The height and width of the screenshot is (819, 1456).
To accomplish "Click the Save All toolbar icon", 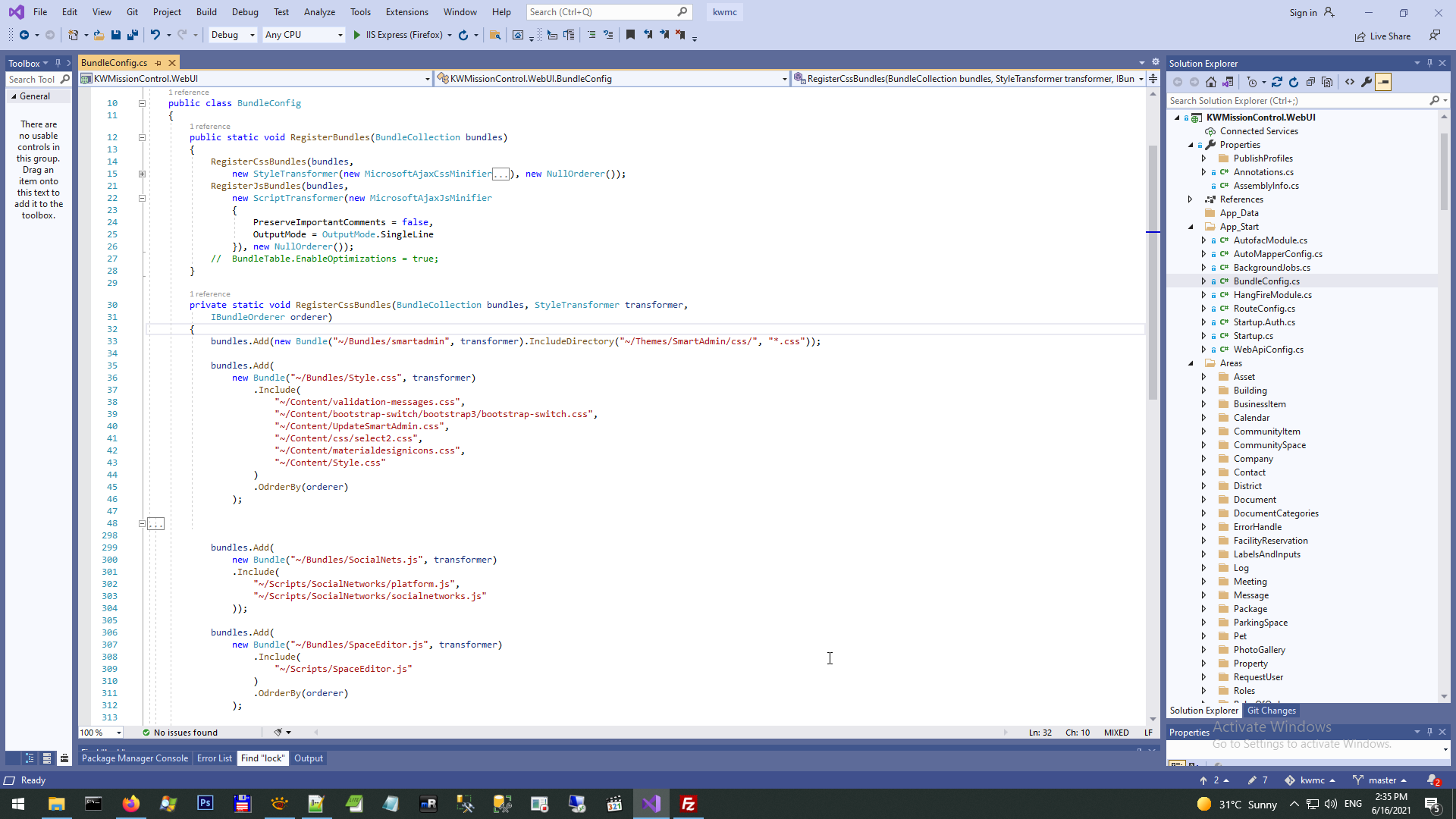I will (x=133, y=35).
